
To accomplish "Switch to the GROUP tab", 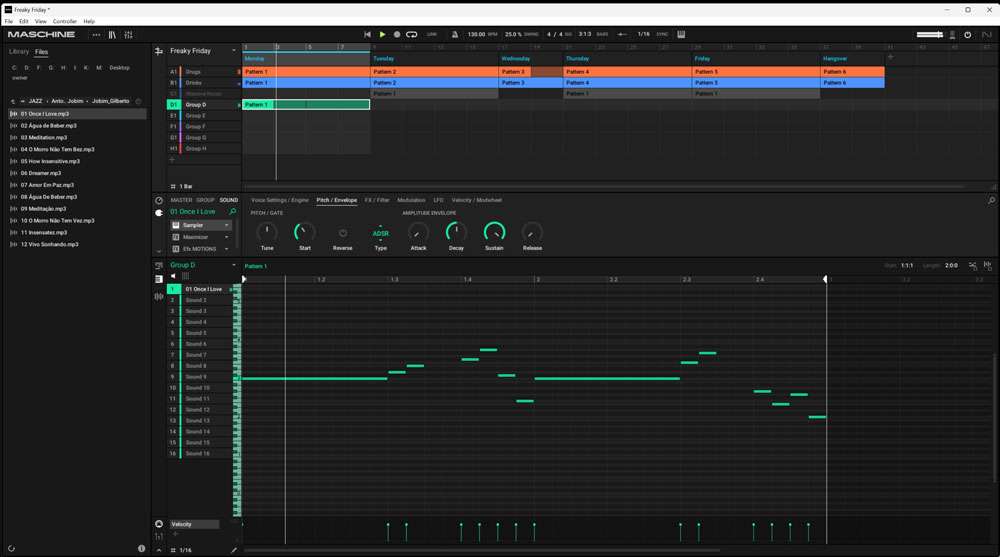I will coord(205,200).
